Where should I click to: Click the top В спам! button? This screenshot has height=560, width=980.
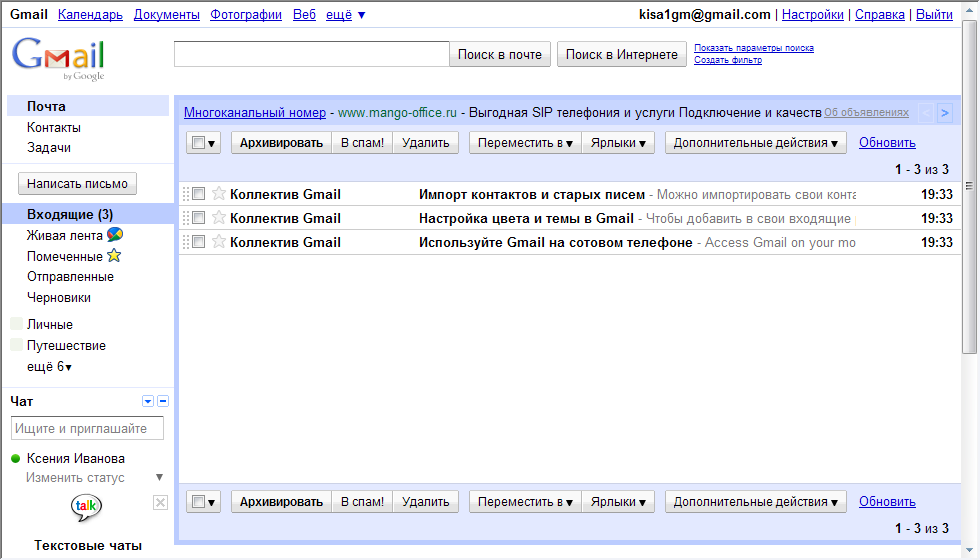coord(362,142)
